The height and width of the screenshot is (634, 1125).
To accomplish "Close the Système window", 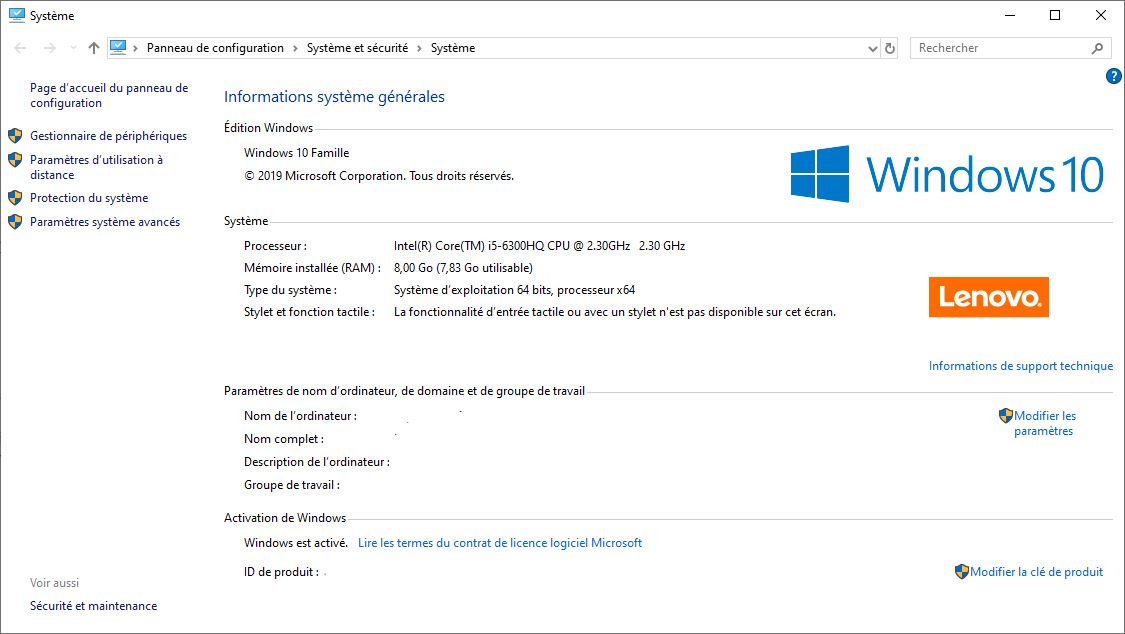I will click(x=1101, y=15).
